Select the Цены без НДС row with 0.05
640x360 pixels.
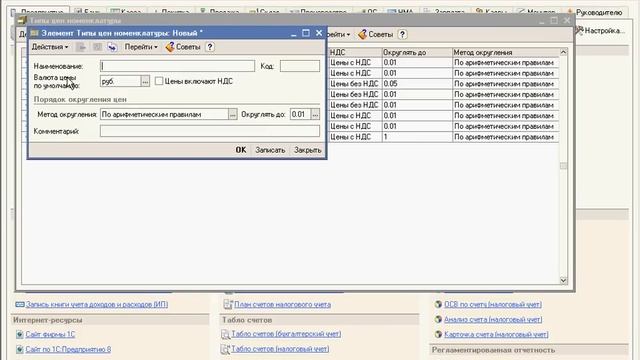tap(443, 84)
